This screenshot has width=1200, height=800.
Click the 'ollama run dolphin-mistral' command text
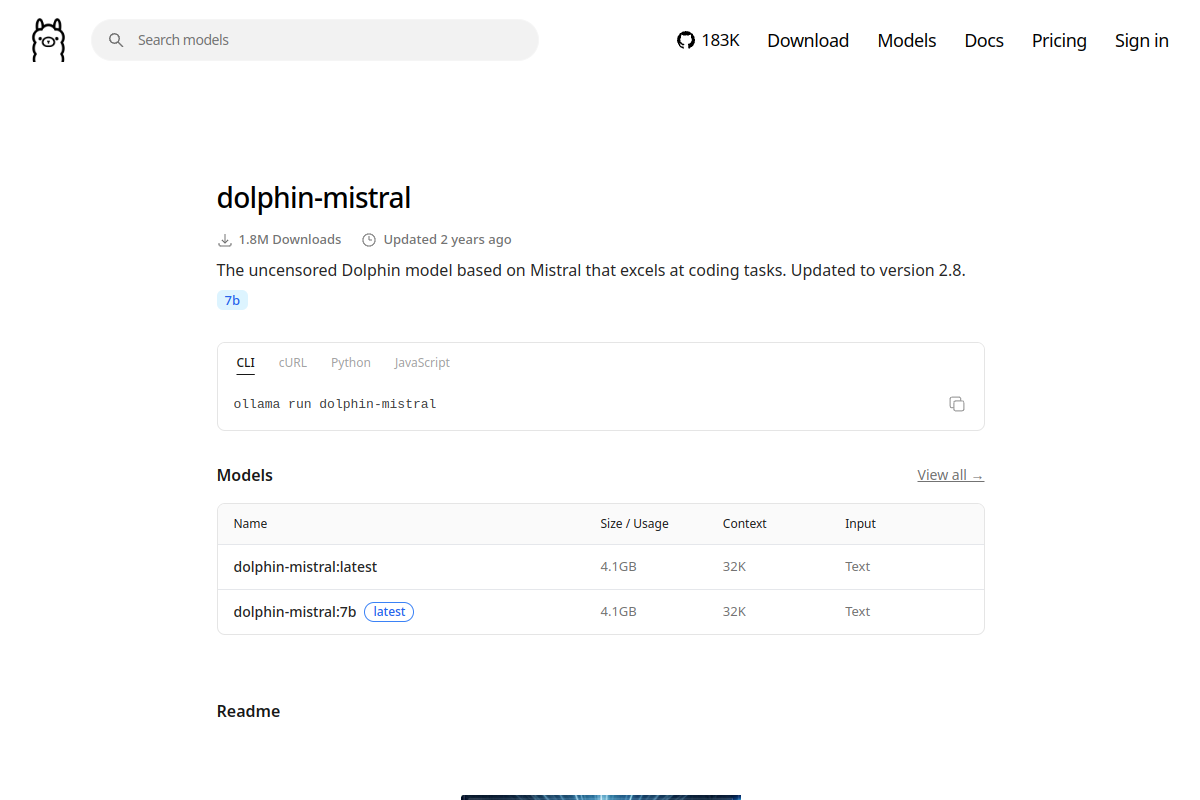tap(335, 404)
